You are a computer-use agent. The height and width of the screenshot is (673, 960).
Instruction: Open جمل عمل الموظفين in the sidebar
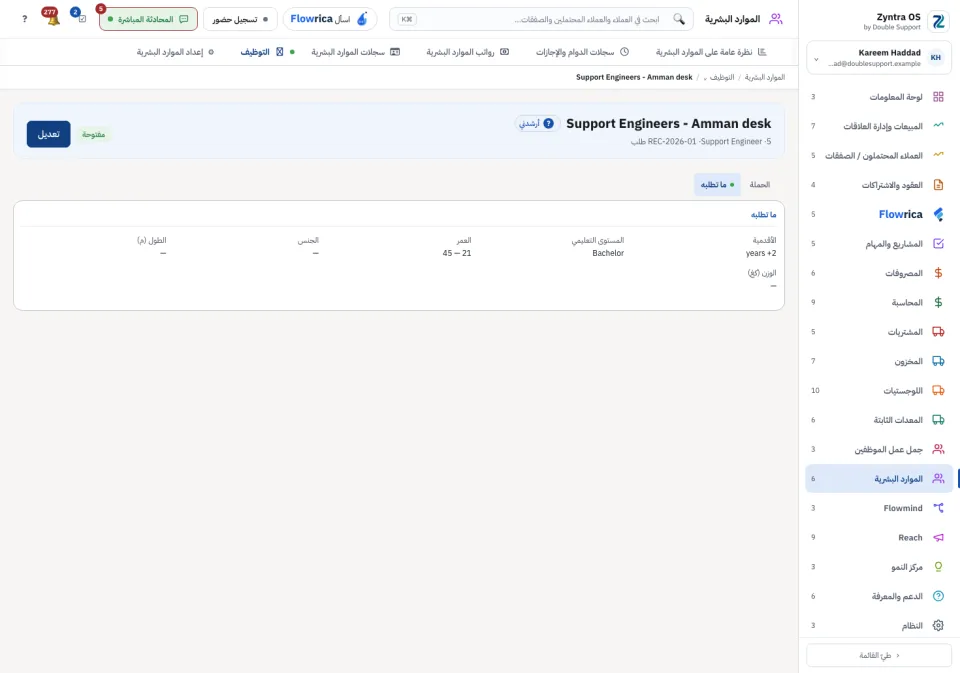[x=879, y=449]
